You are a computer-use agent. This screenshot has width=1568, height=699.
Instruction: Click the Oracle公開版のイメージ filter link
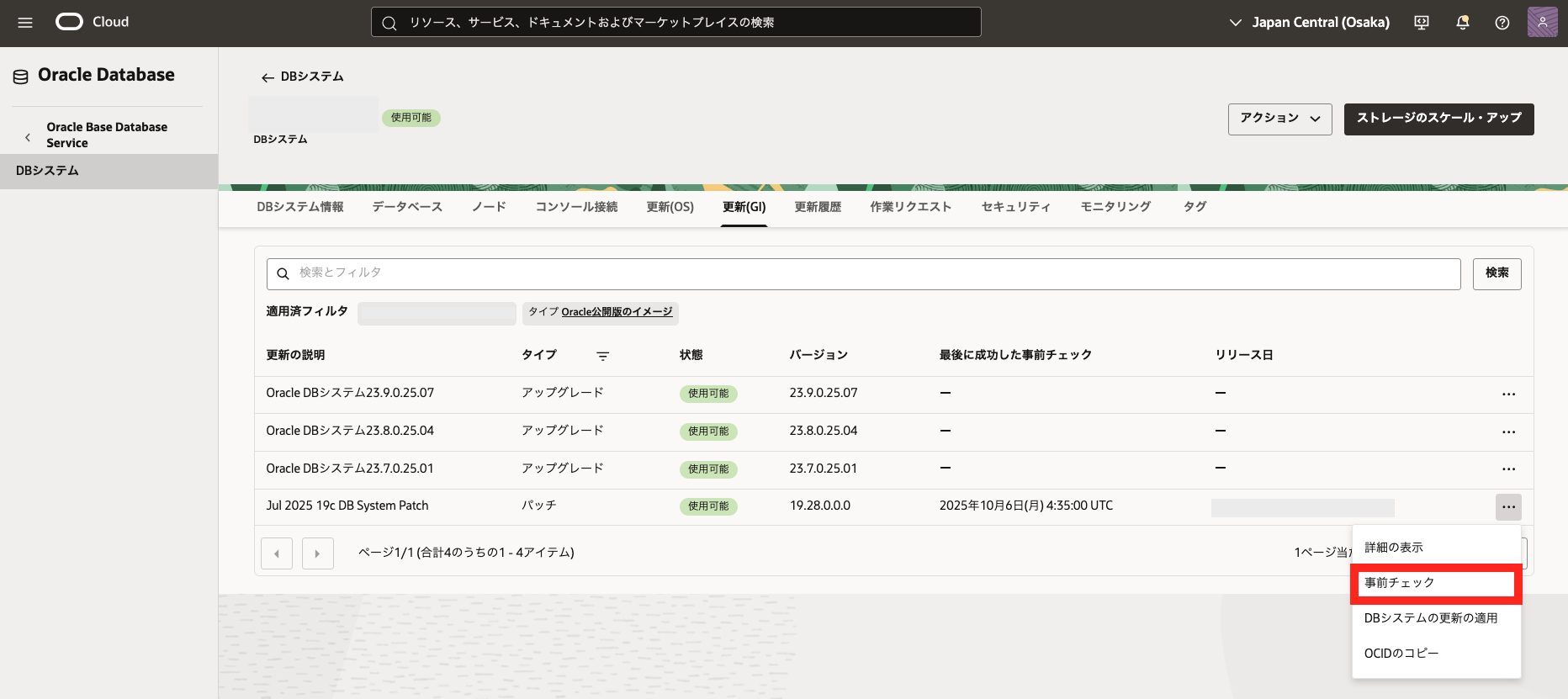click(617, 312)
